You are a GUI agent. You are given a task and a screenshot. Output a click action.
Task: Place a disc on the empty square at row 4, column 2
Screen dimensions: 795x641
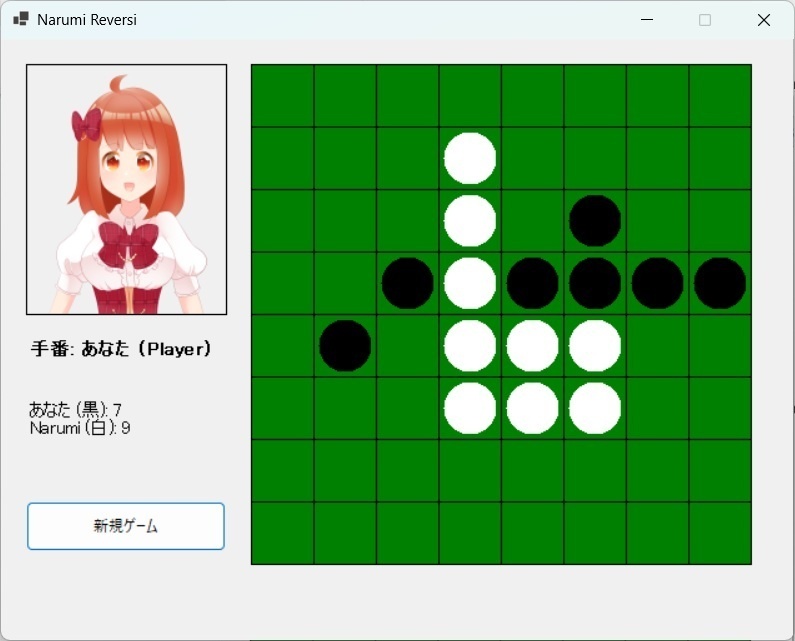point(345,283)
